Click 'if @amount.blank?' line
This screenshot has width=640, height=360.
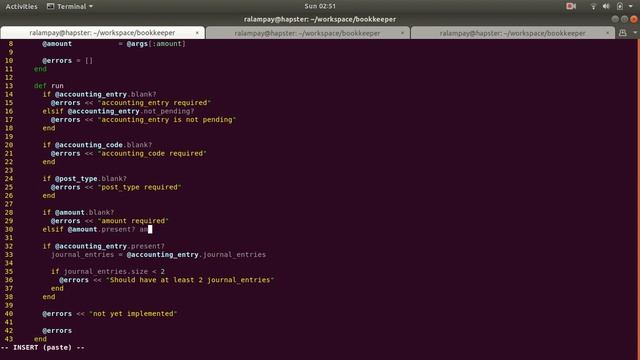pos(78,213)
